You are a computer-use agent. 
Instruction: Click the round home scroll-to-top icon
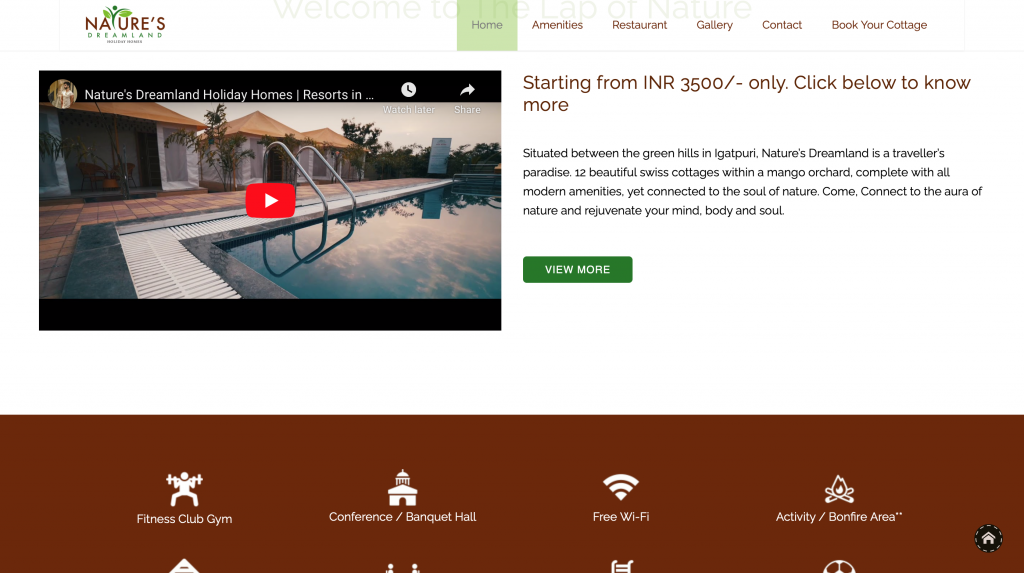988,538
